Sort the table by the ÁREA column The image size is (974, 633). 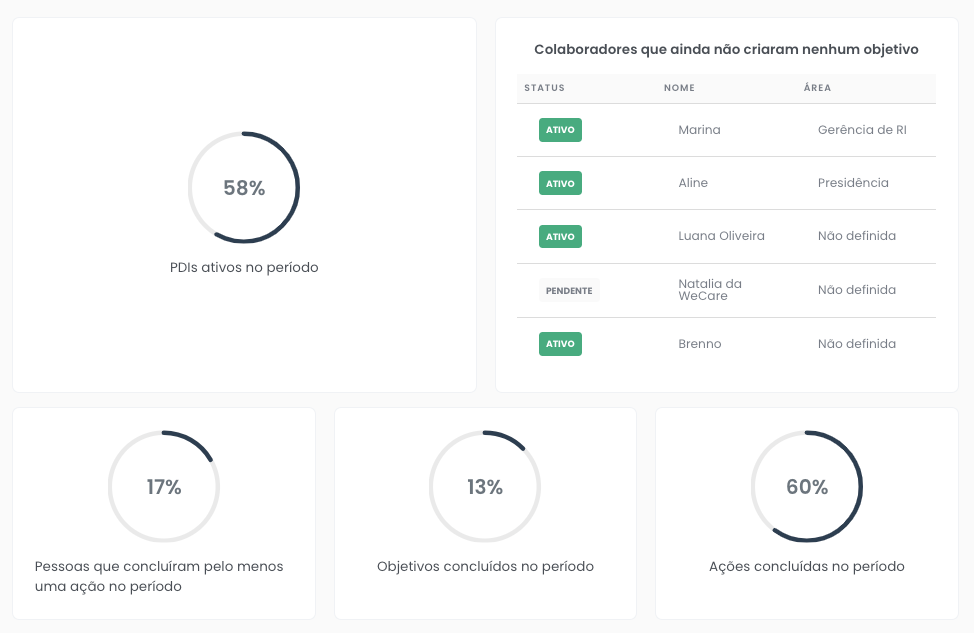(816, 88)
